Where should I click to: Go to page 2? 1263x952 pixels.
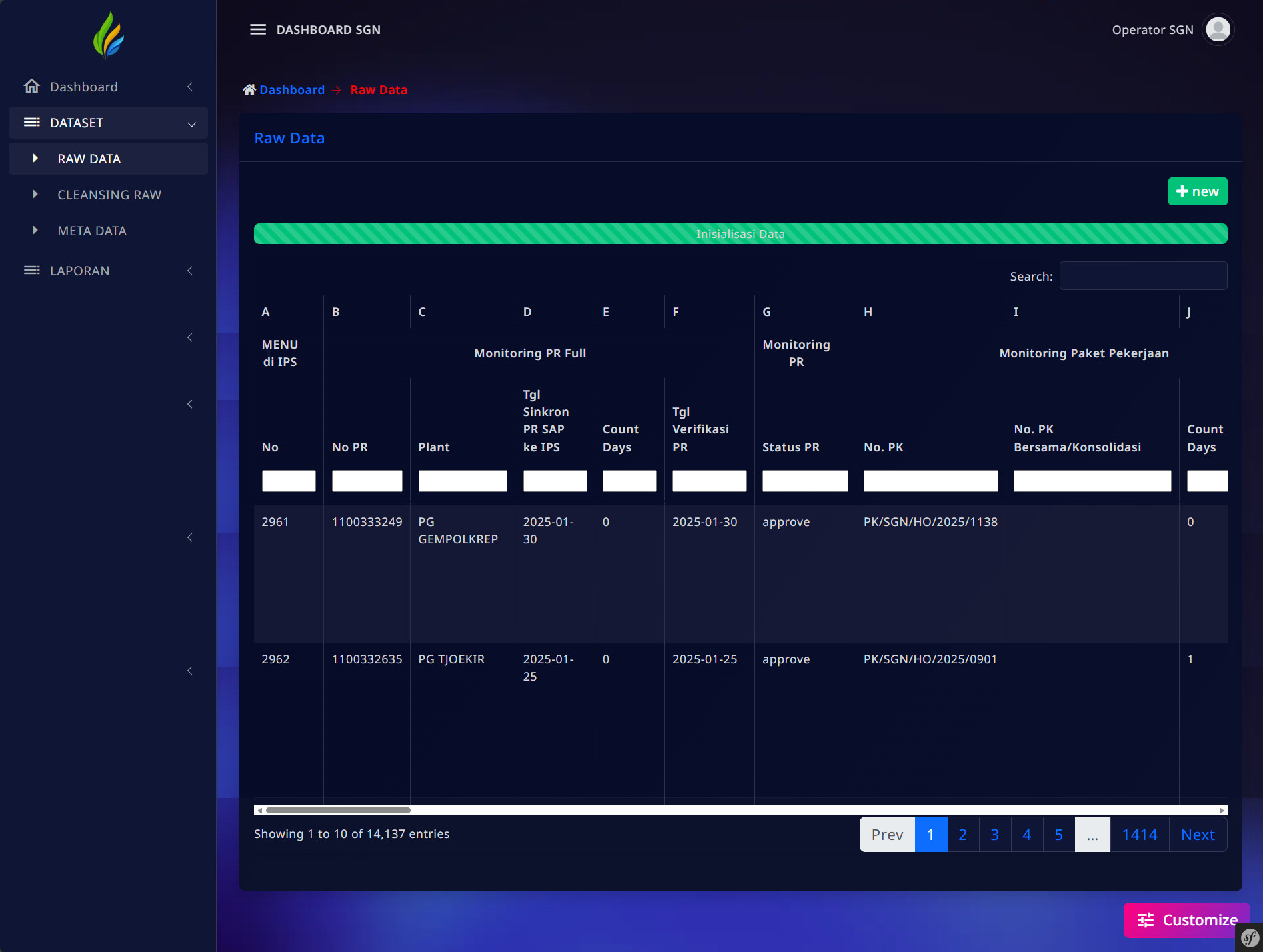[963, 835]
